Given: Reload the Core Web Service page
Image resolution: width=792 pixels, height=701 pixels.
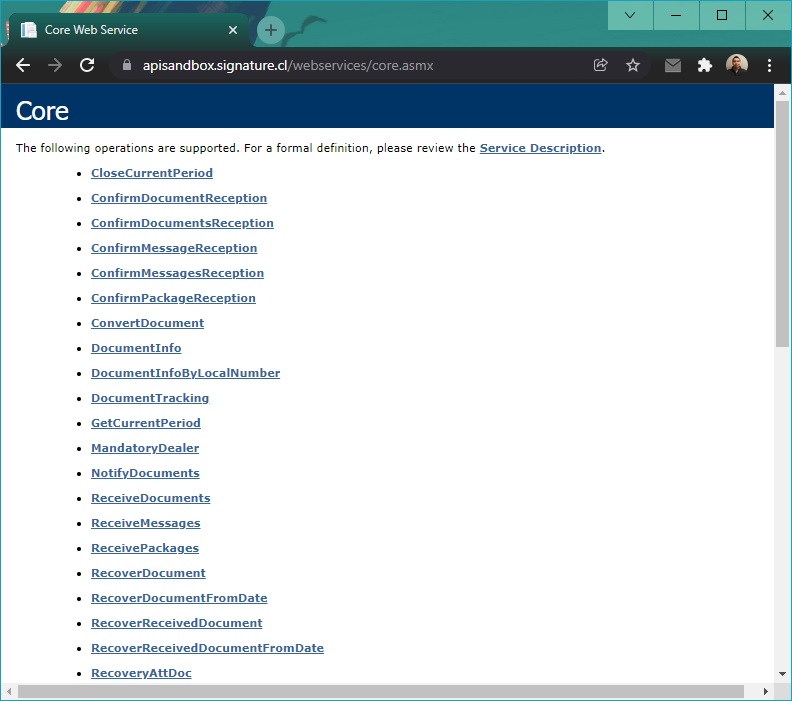Looking at the screenshot, I should (87, 65).
